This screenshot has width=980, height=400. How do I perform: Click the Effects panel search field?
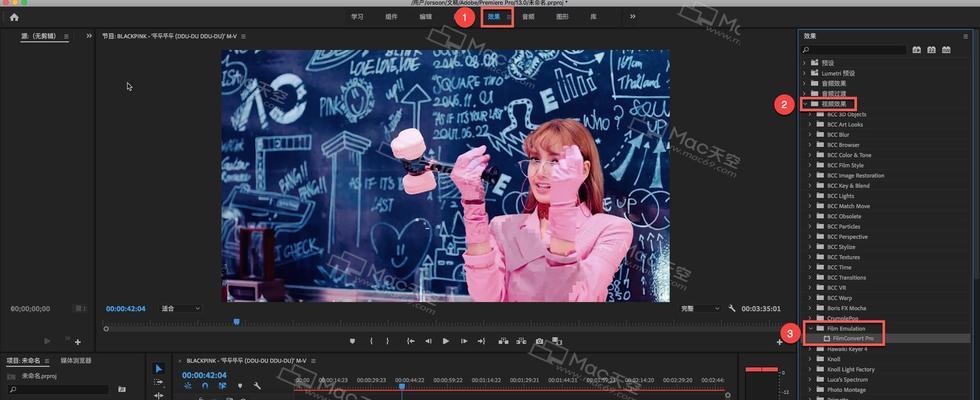click(x=854, y=49)
